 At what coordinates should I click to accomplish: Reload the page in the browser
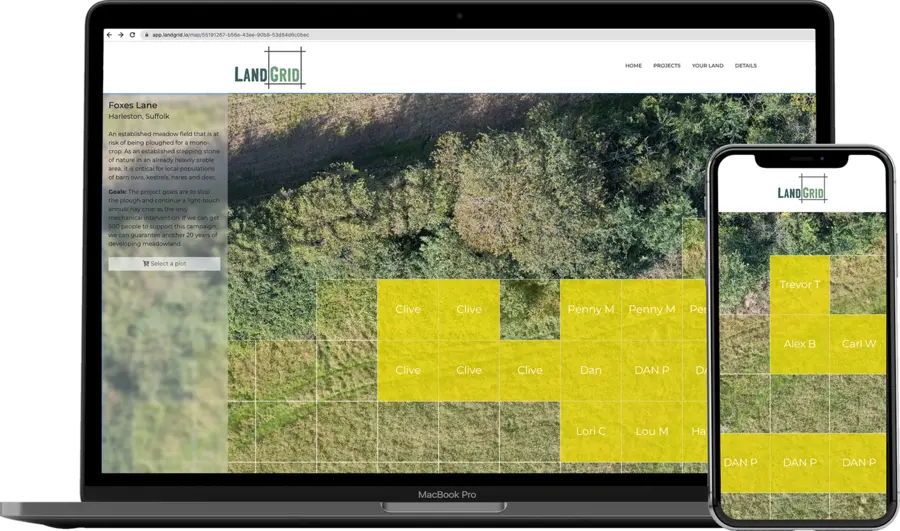coord(132,35)
